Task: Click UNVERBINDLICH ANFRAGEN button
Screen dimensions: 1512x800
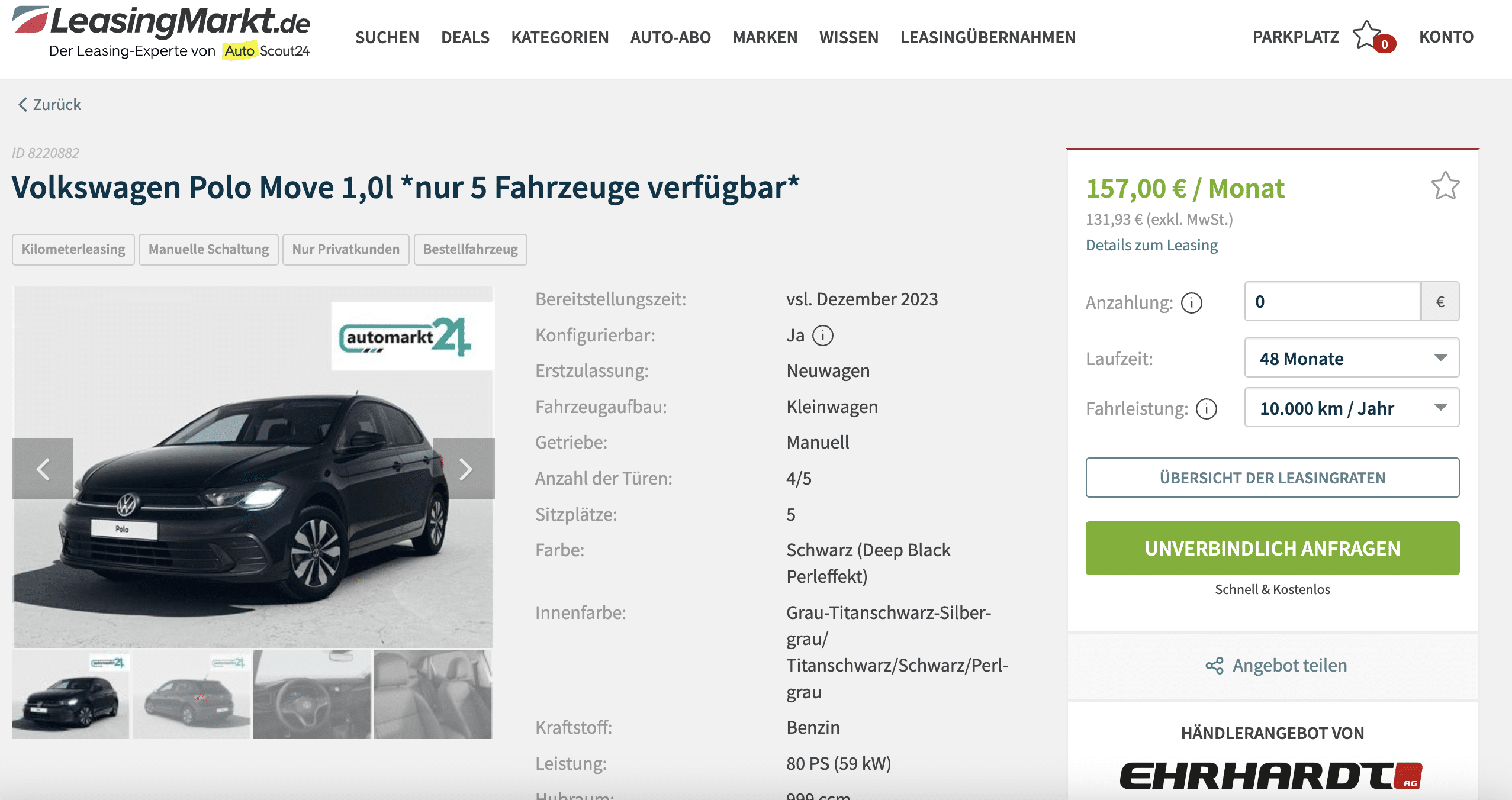Action: (1272, 549)
